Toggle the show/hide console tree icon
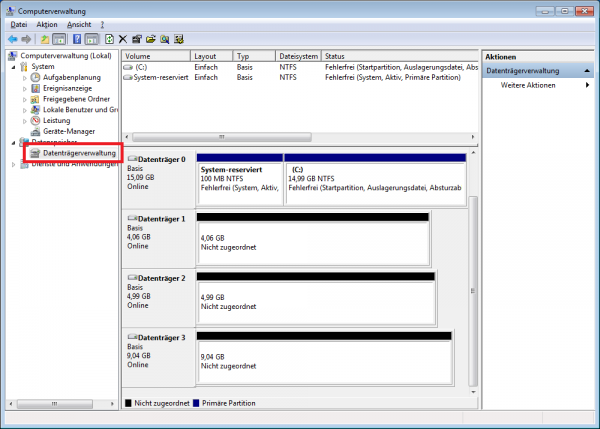Screen dimensions: 600x429 pos(59,39)
